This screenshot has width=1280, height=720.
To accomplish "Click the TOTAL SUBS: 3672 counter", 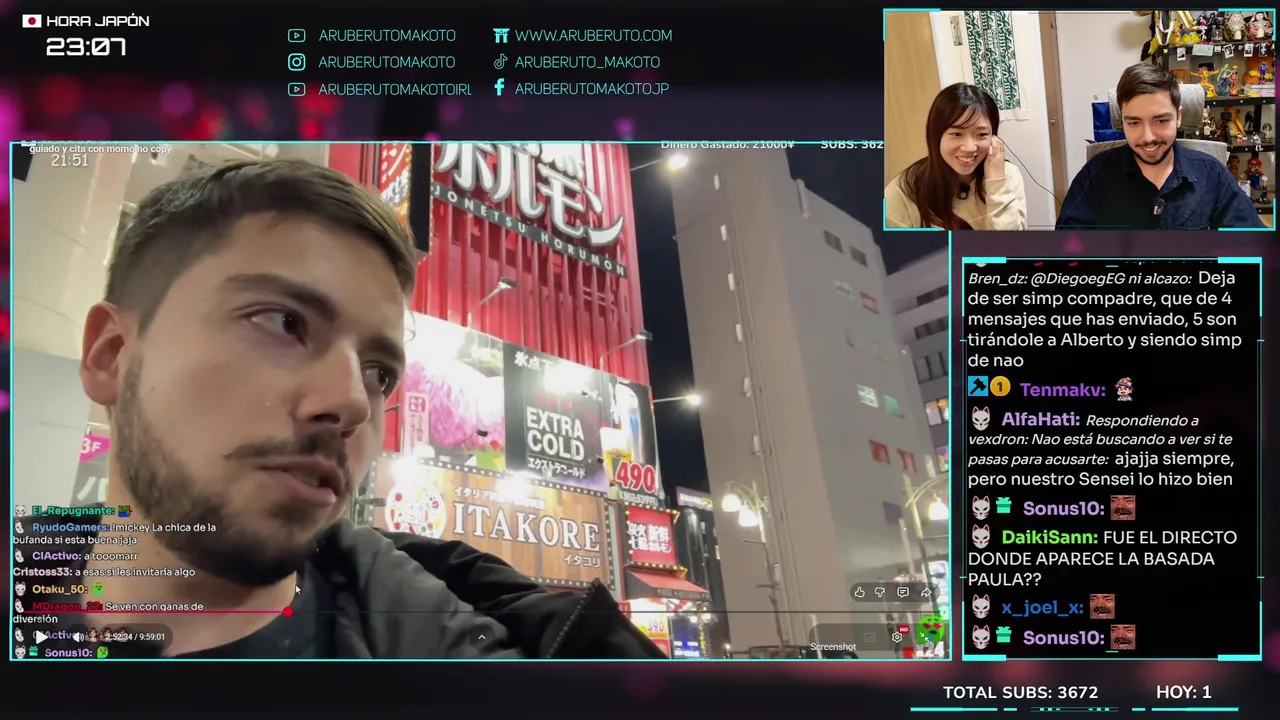I will (1020, 692).
